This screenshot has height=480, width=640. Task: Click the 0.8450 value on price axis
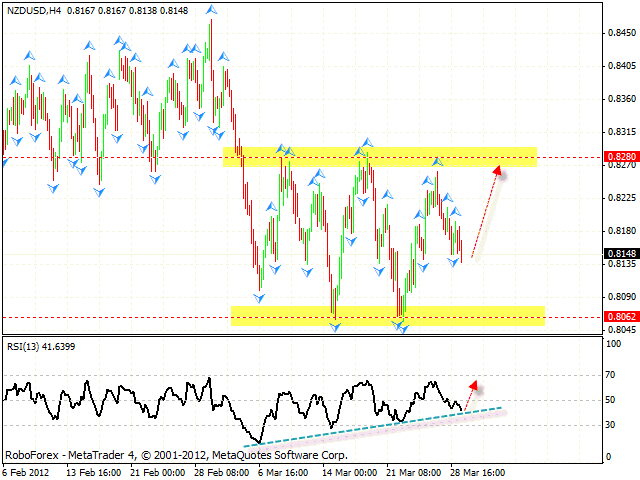click(621, 33)
